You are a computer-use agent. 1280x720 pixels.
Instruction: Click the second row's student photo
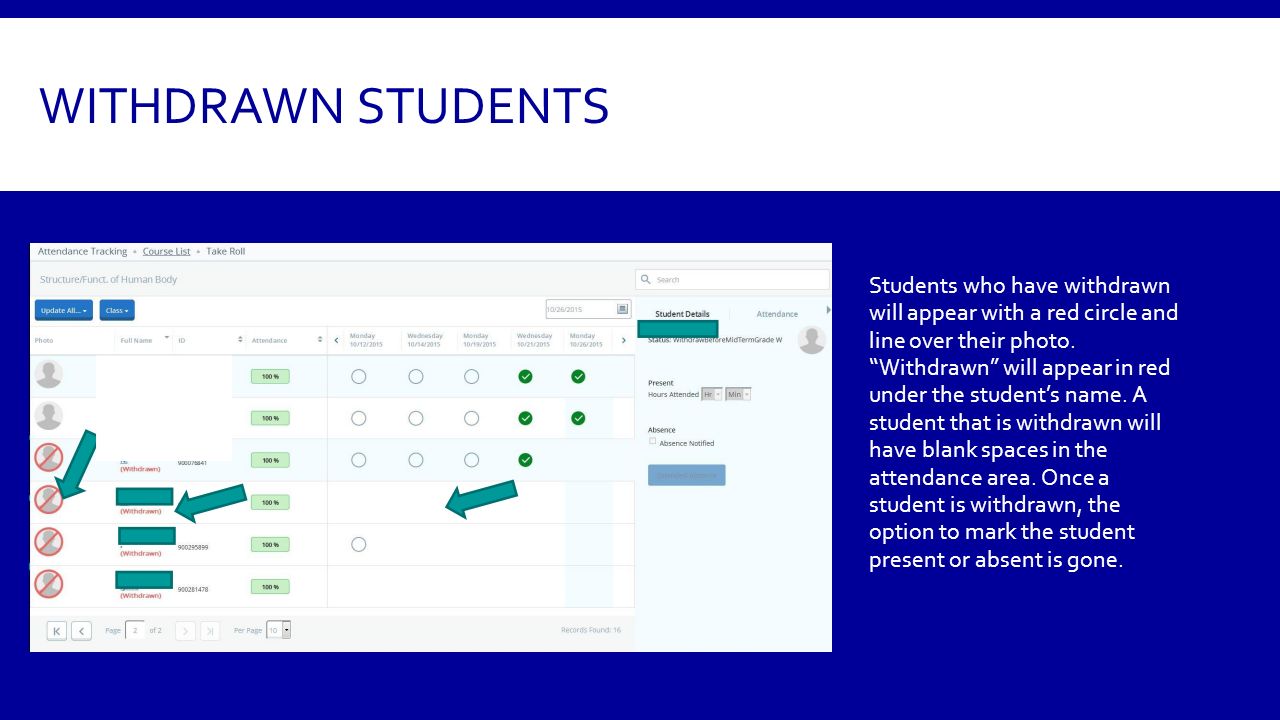pos(49,416)
